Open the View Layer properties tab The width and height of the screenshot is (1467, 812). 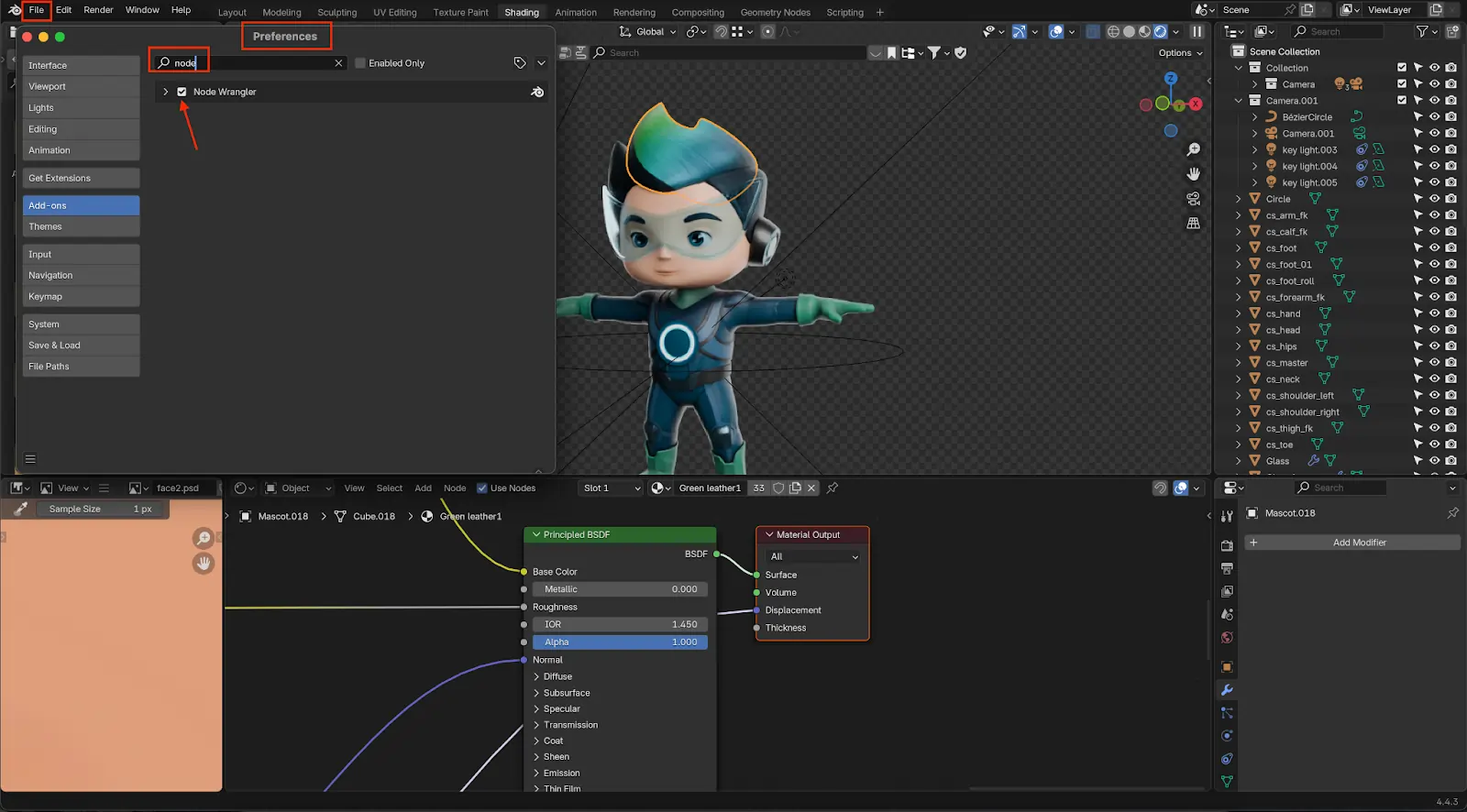[x=1227, y=591]
